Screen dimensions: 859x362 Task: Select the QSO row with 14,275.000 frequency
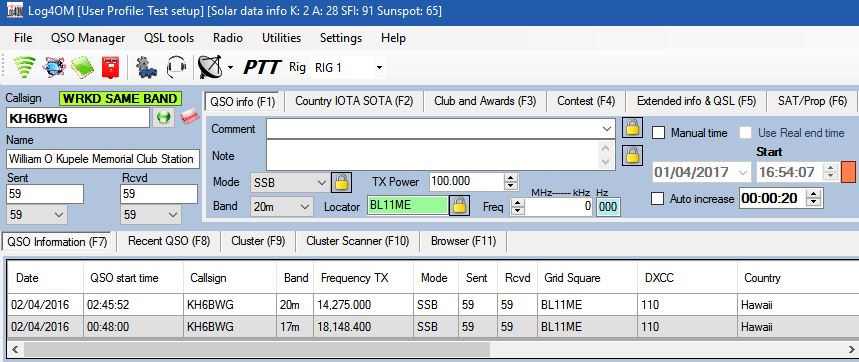(x=433, y=305)
